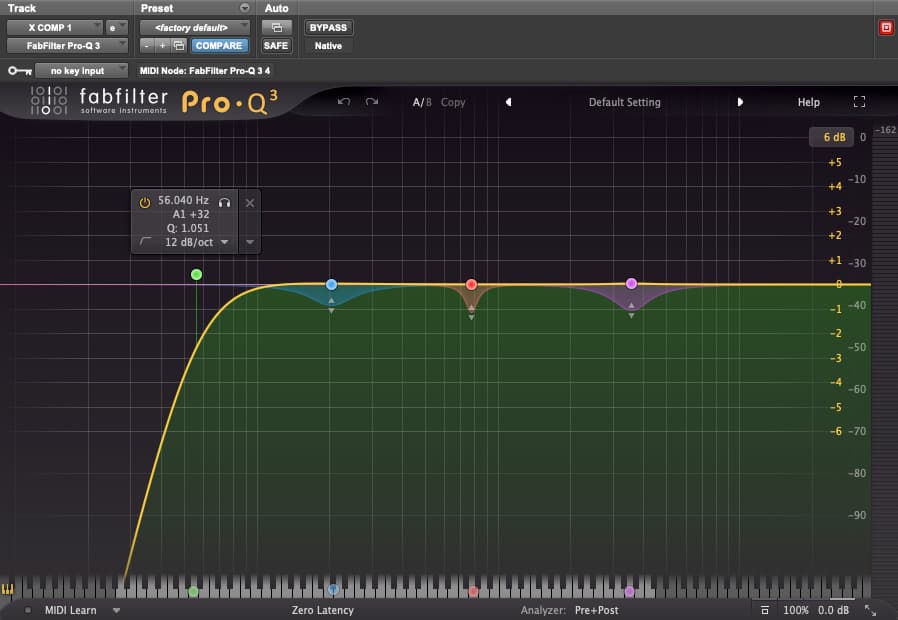Click purple band gain arrows below node
The width and height of the screenshot is (898, 620).
[631, 310]
